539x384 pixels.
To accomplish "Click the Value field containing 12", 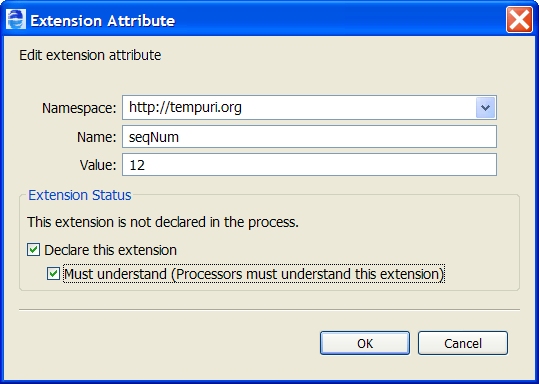I will click(x=309, y=165).
